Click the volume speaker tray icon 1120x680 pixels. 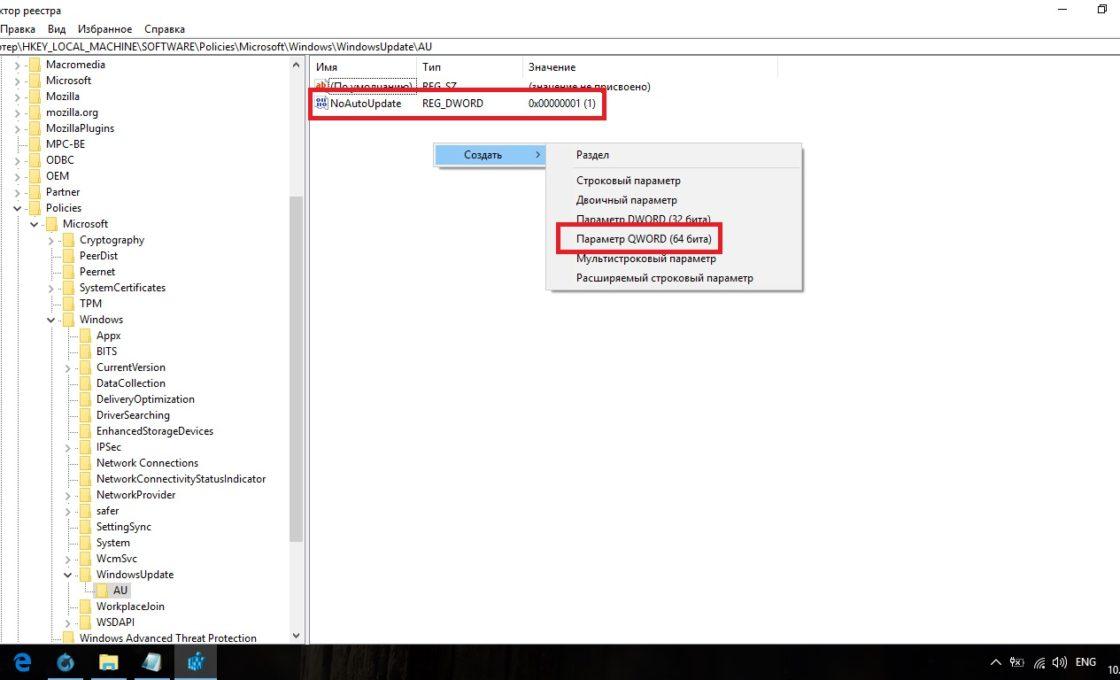1060,663
